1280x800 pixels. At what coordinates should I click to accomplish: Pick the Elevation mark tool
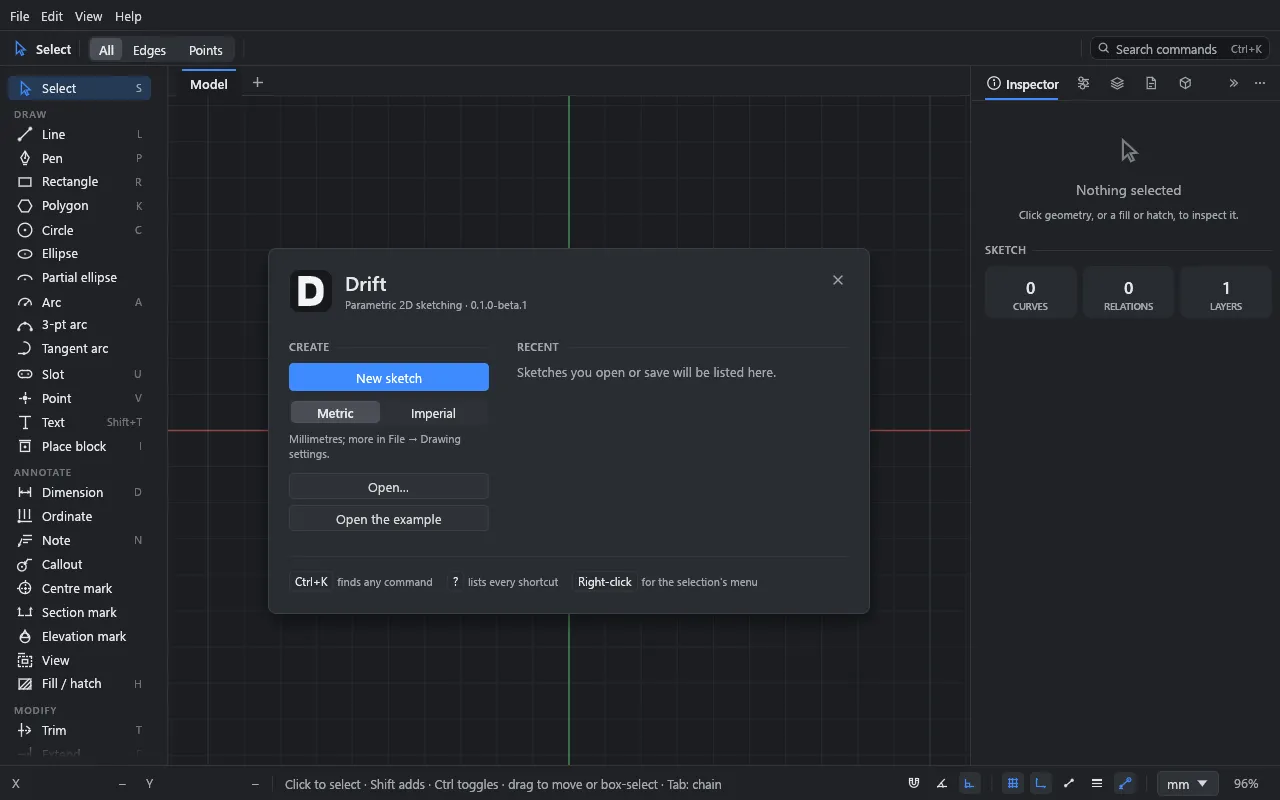(x=80, y=636)
